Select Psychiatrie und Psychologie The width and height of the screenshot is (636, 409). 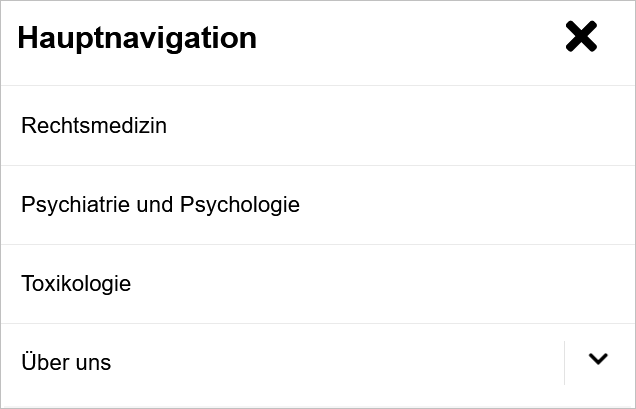pyautogui.click(x=160, y=205)
